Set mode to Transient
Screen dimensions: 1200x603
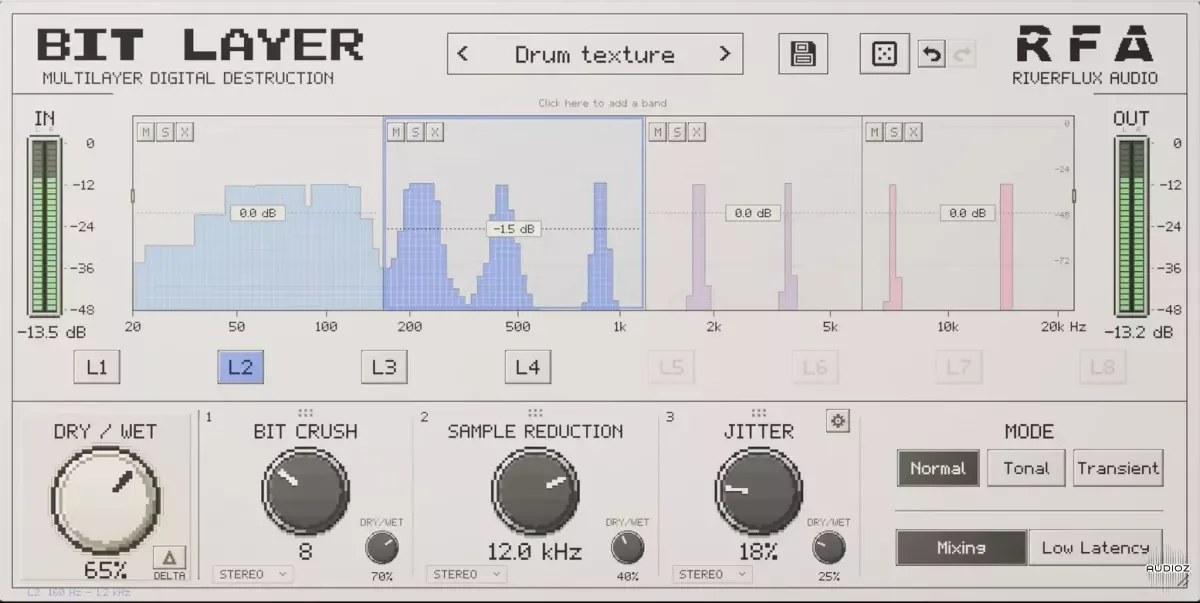coord(1118,468)
